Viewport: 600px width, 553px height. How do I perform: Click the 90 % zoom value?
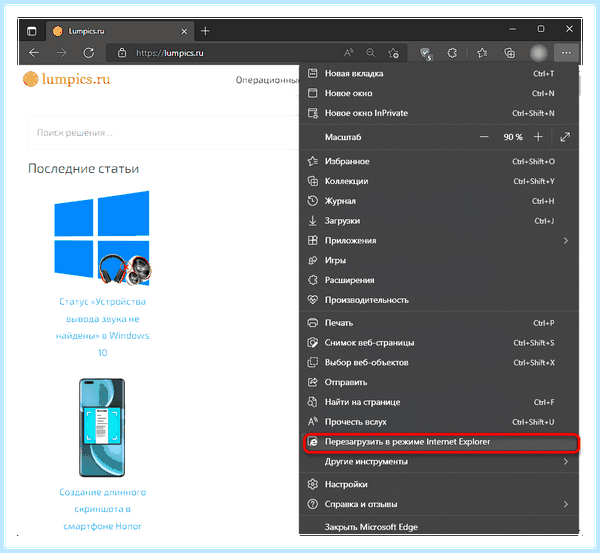tap(513, 137)
